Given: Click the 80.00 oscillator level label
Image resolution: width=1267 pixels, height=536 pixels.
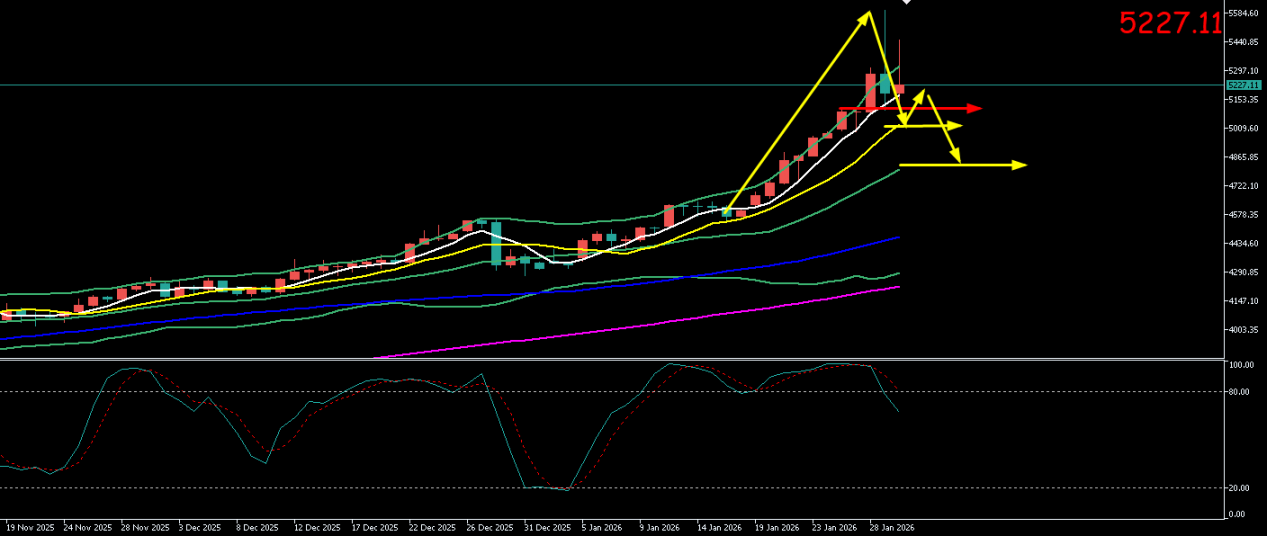Looking at the screenshot, I should point(1240,392).
